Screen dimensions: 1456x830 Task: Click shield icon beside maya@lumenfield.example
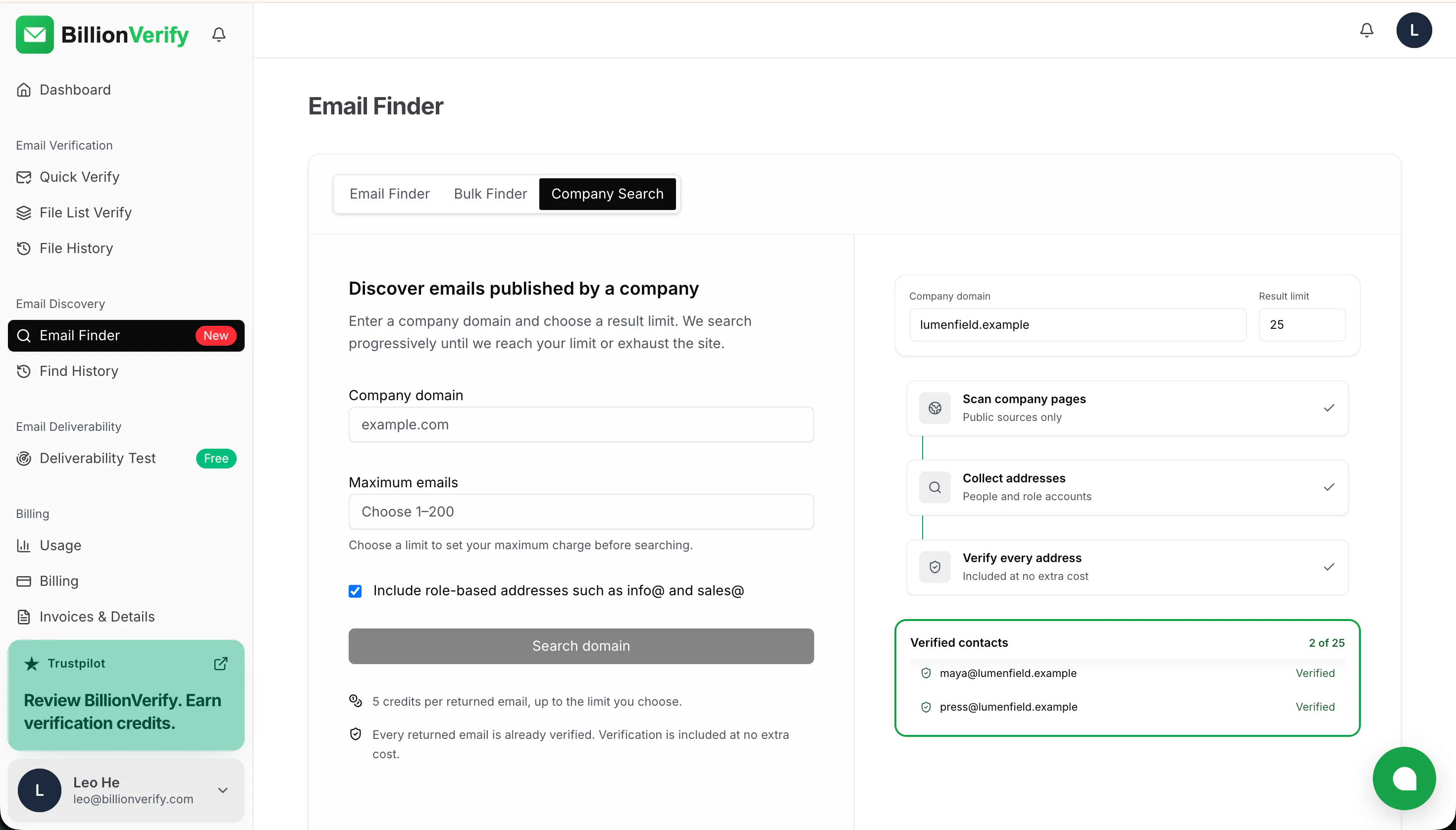click(x=926, y=673)
